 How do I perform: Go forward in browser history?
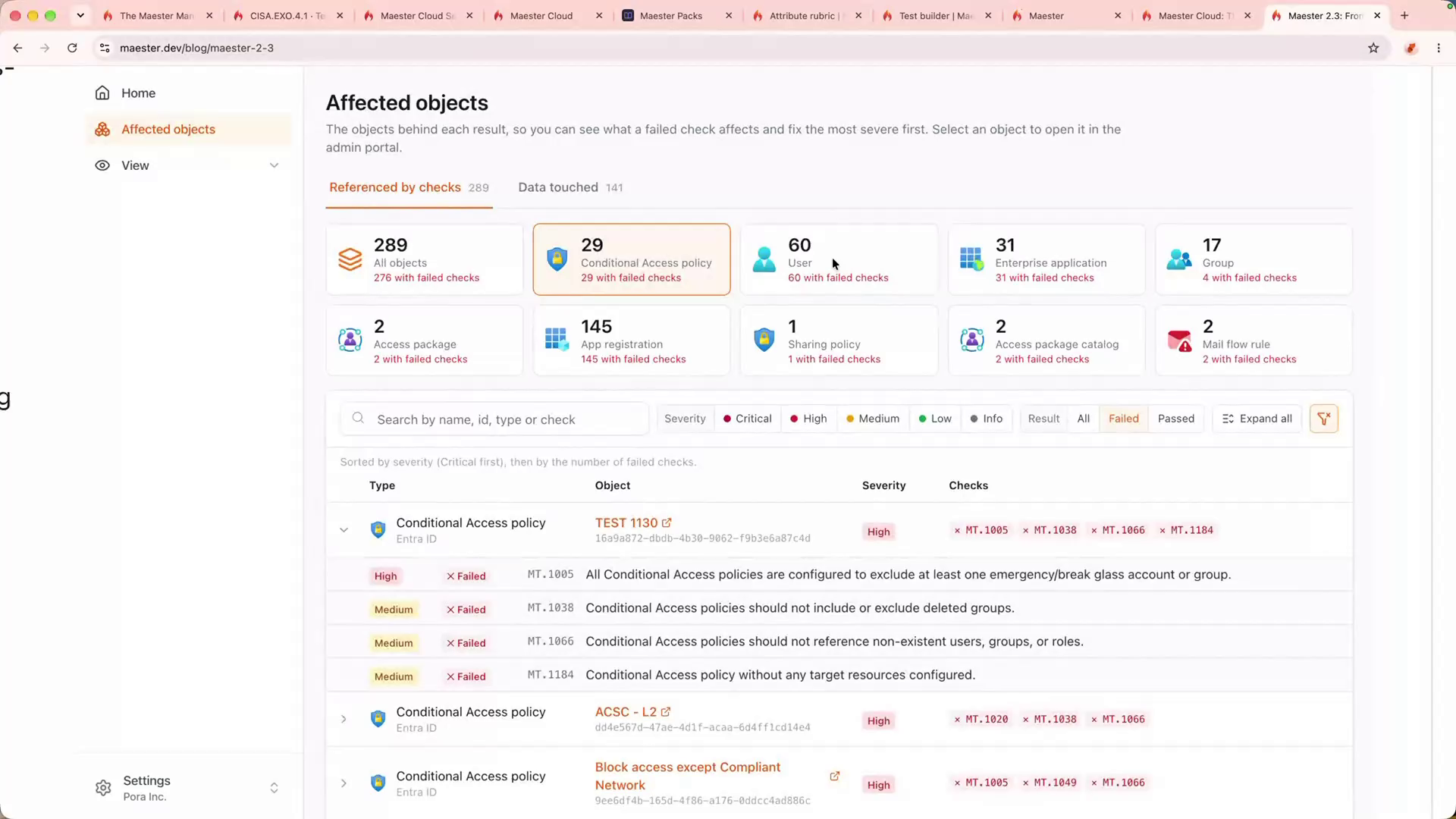coord(45,48)
